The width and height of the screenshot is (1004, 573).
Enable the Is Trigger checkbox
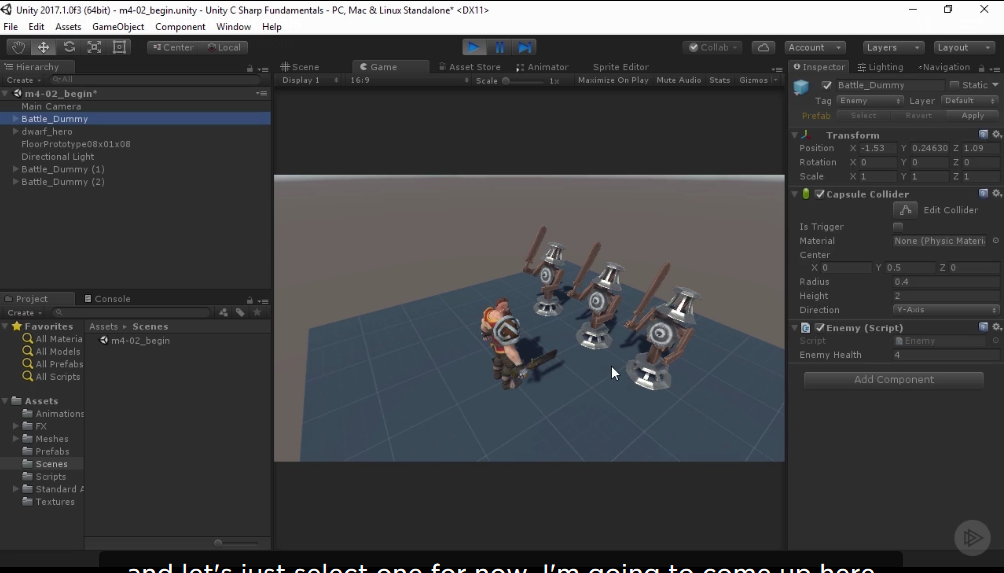click(898, 227)
